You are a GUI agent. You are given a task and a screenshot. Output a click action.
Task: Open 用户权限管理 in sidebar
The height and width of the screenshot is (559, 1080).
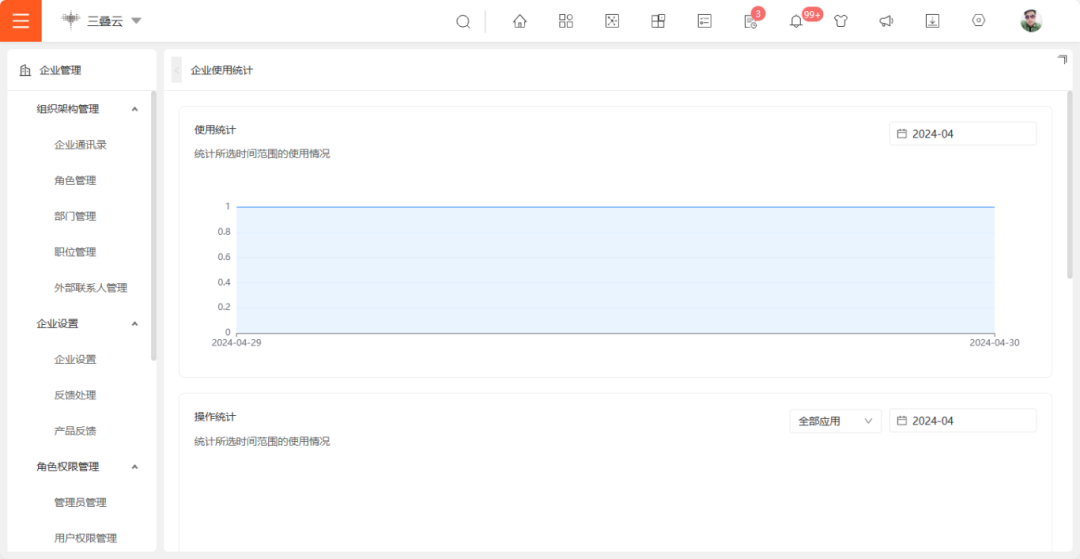85,538
